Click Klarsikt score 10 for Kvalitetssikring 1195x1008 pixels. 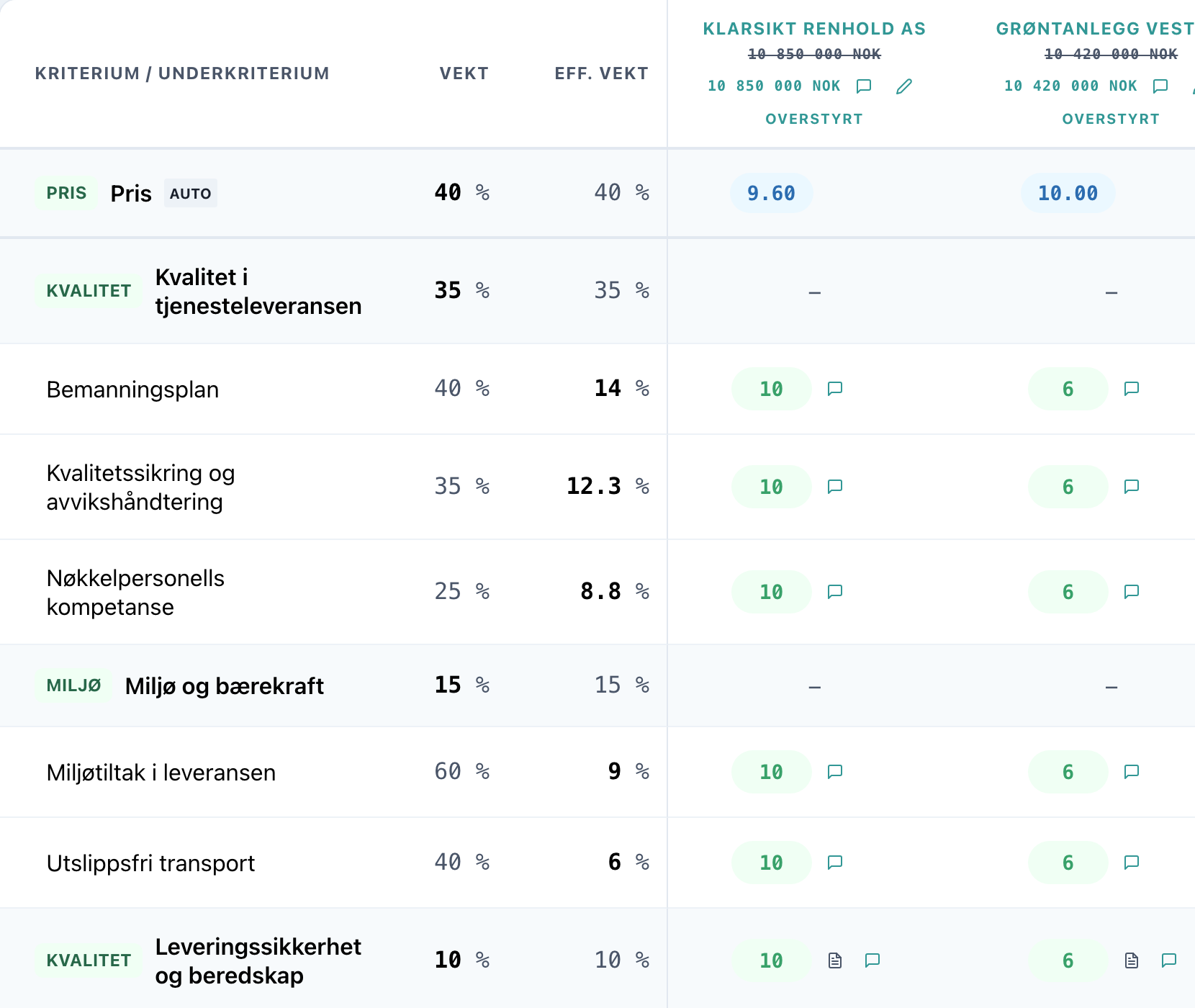[772, 487]
